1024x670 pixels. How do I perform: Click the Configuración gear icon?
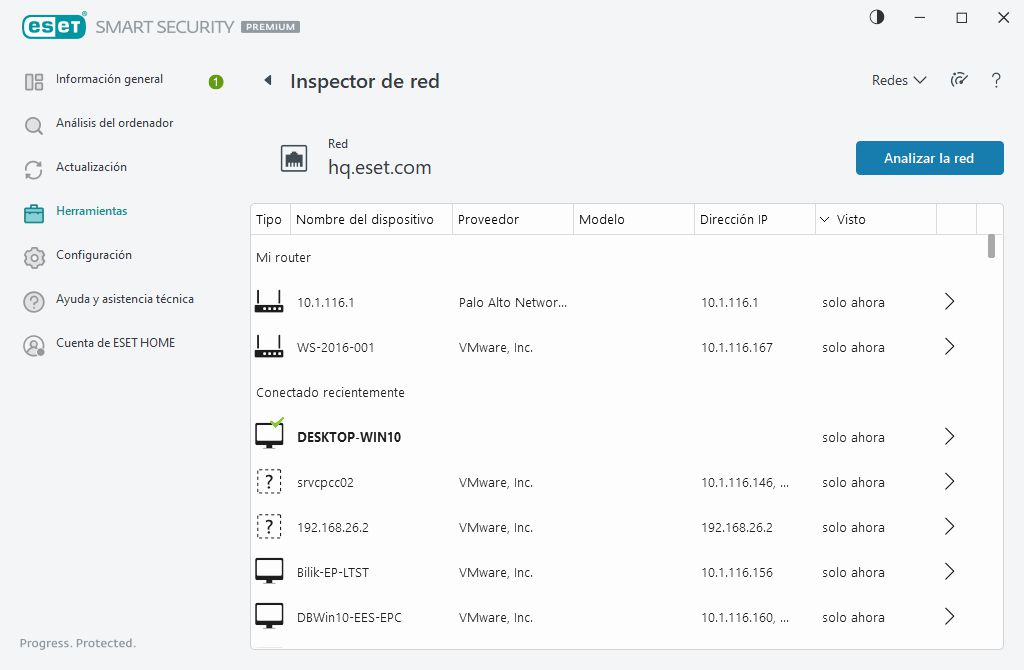pos(34,258)
